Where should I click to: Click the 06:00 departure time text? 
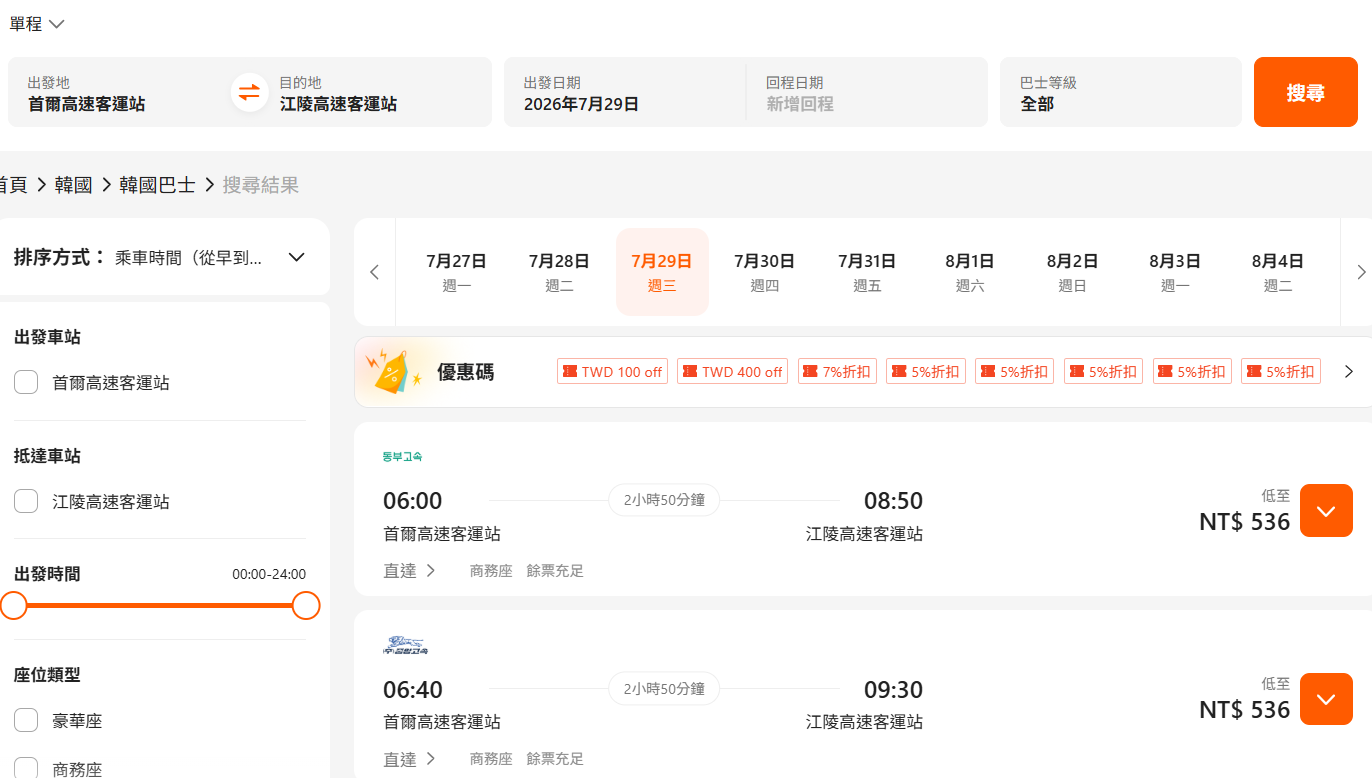pos(412,501)
